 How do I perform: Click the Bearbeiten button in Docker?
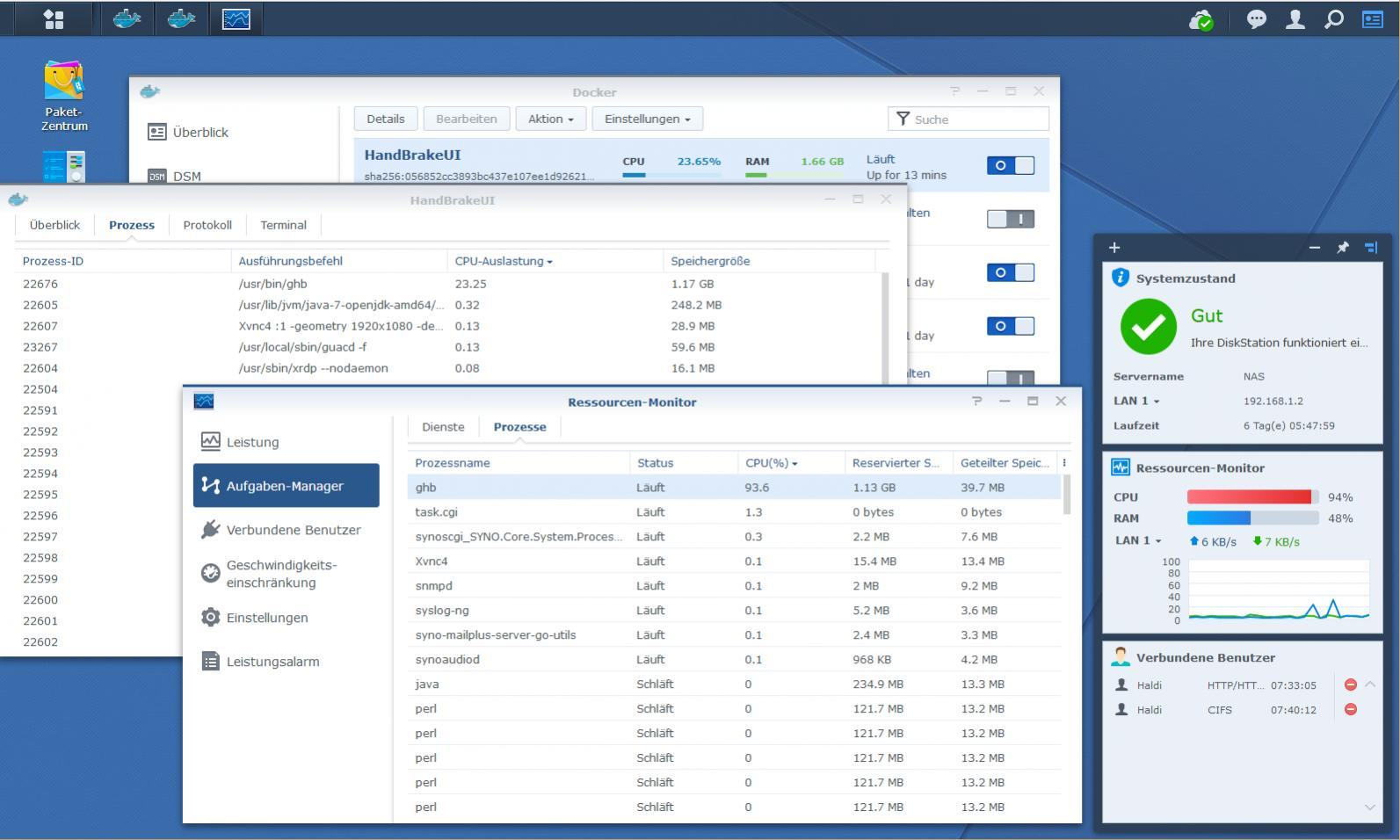(467, 119)
